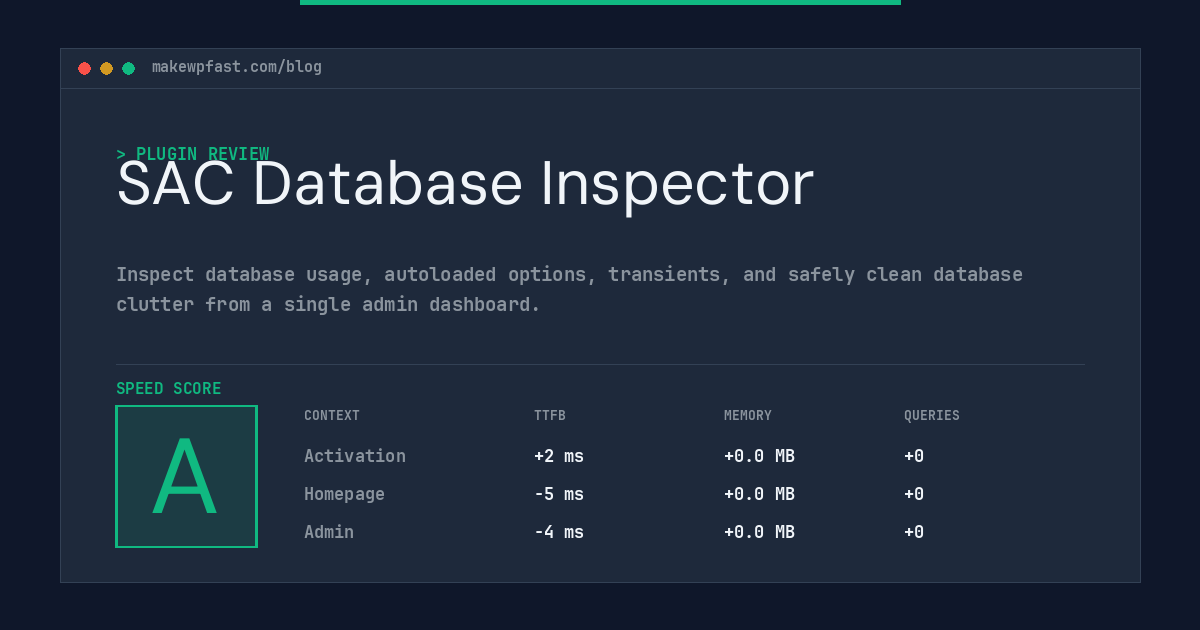Select the Homepage row label

[x=344, y=494]
